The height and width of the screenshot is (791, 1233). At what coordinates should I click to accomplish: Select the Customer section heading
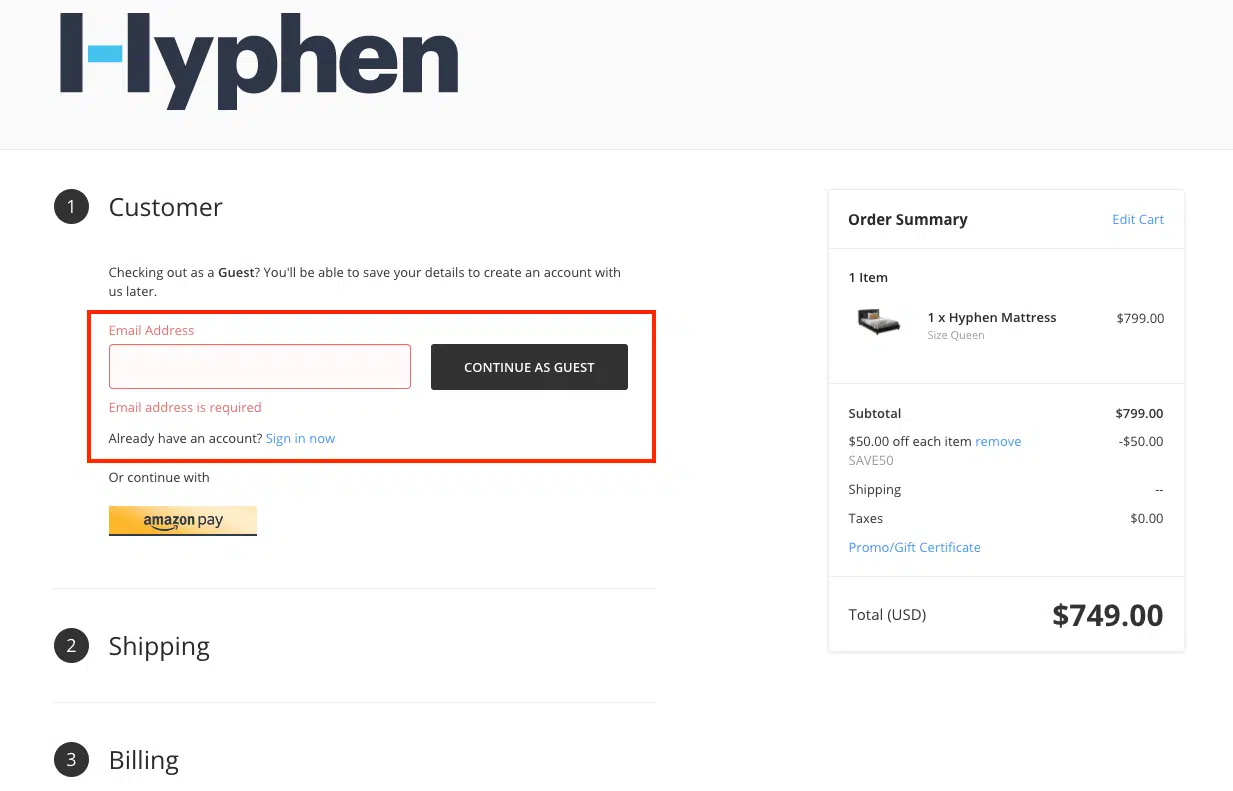(x=165, y=207)
